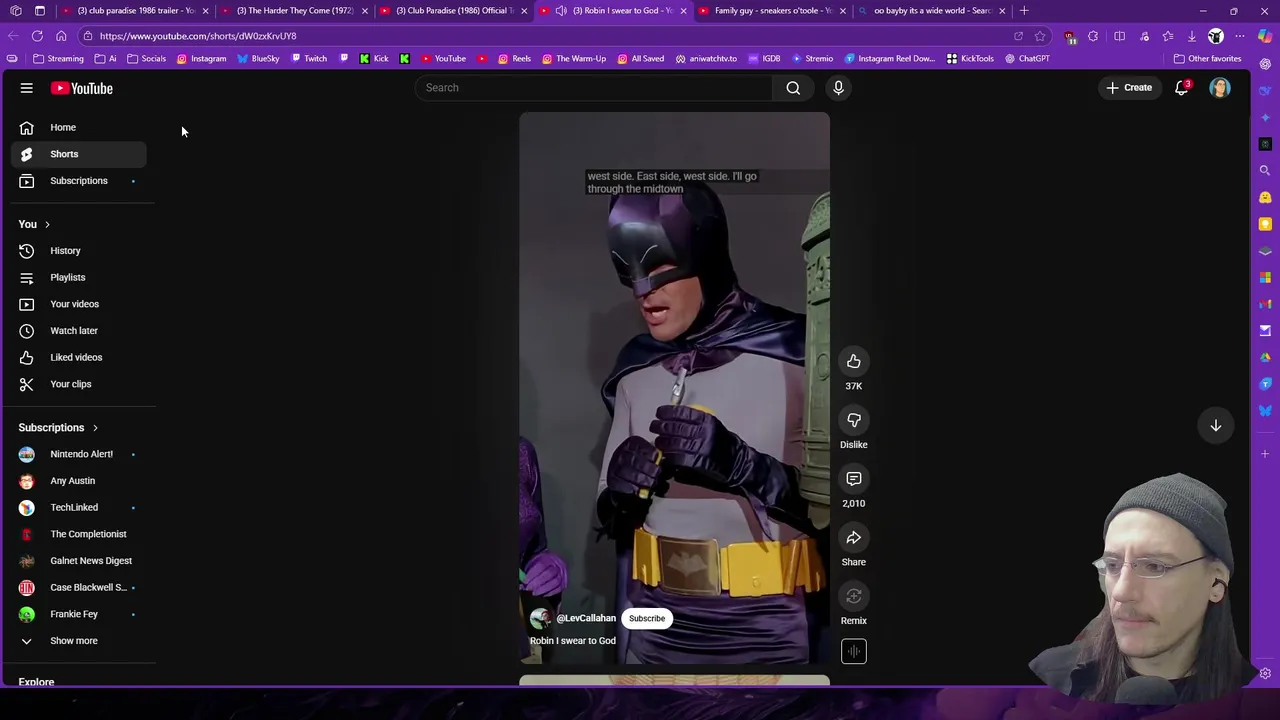Expand the You section chevron

[x=47, y=225]
